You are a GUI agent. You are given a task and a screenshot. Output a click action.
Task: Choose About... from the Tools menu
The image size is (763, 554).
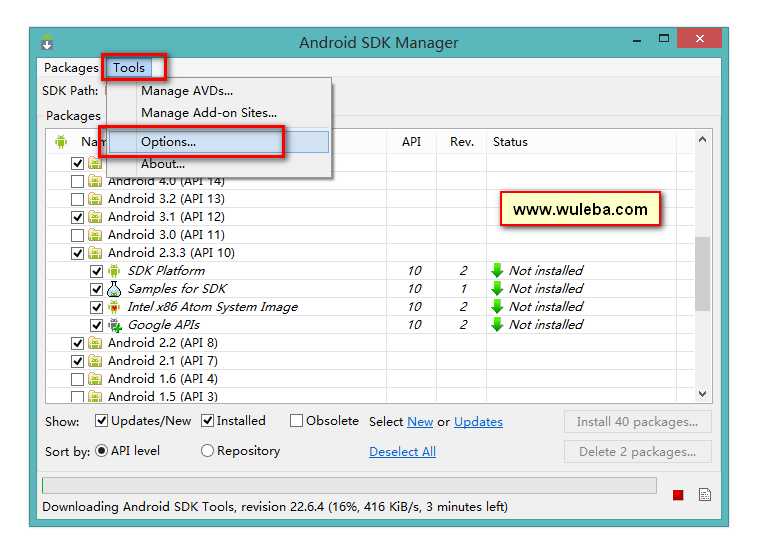coord(219,164)
